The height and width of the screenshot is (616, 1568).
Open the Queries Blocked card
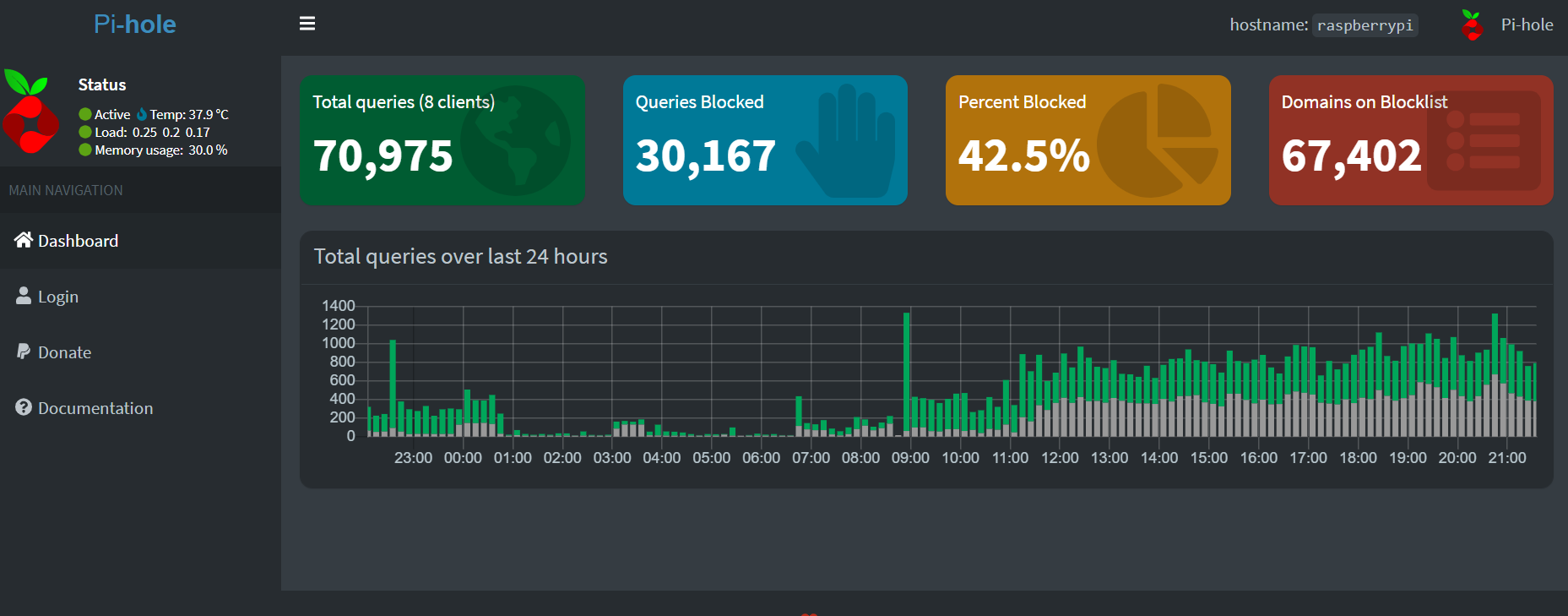765,140
